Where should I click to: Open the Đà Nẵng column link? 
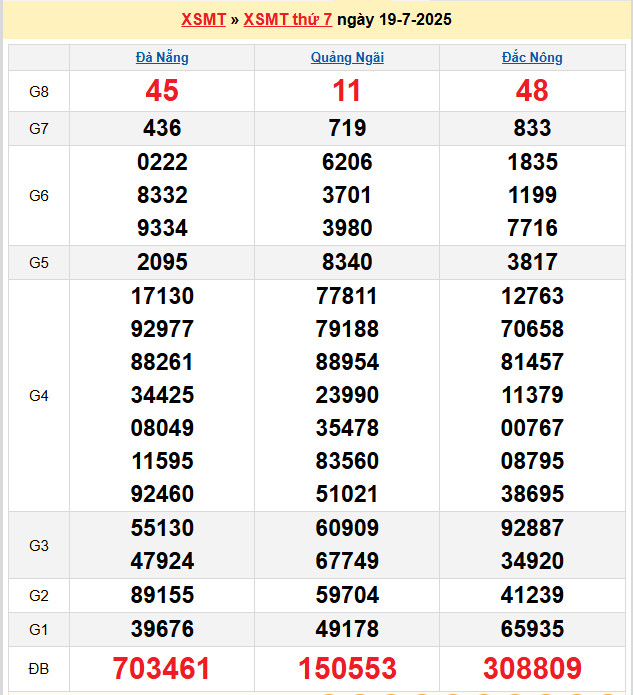(x=162, y=58)
